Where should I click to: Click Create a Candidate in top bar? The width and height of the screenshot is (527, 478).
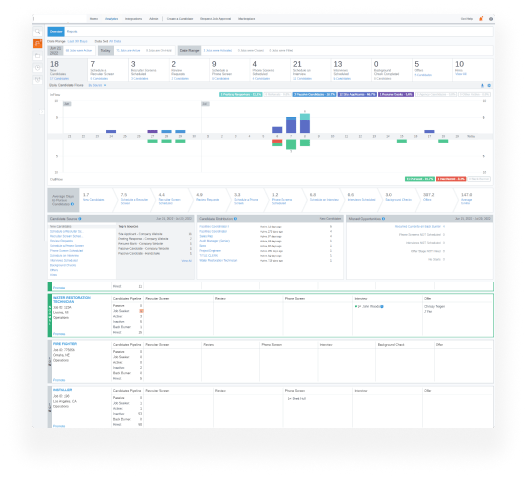pyautogui.click(x=180, y=19)
